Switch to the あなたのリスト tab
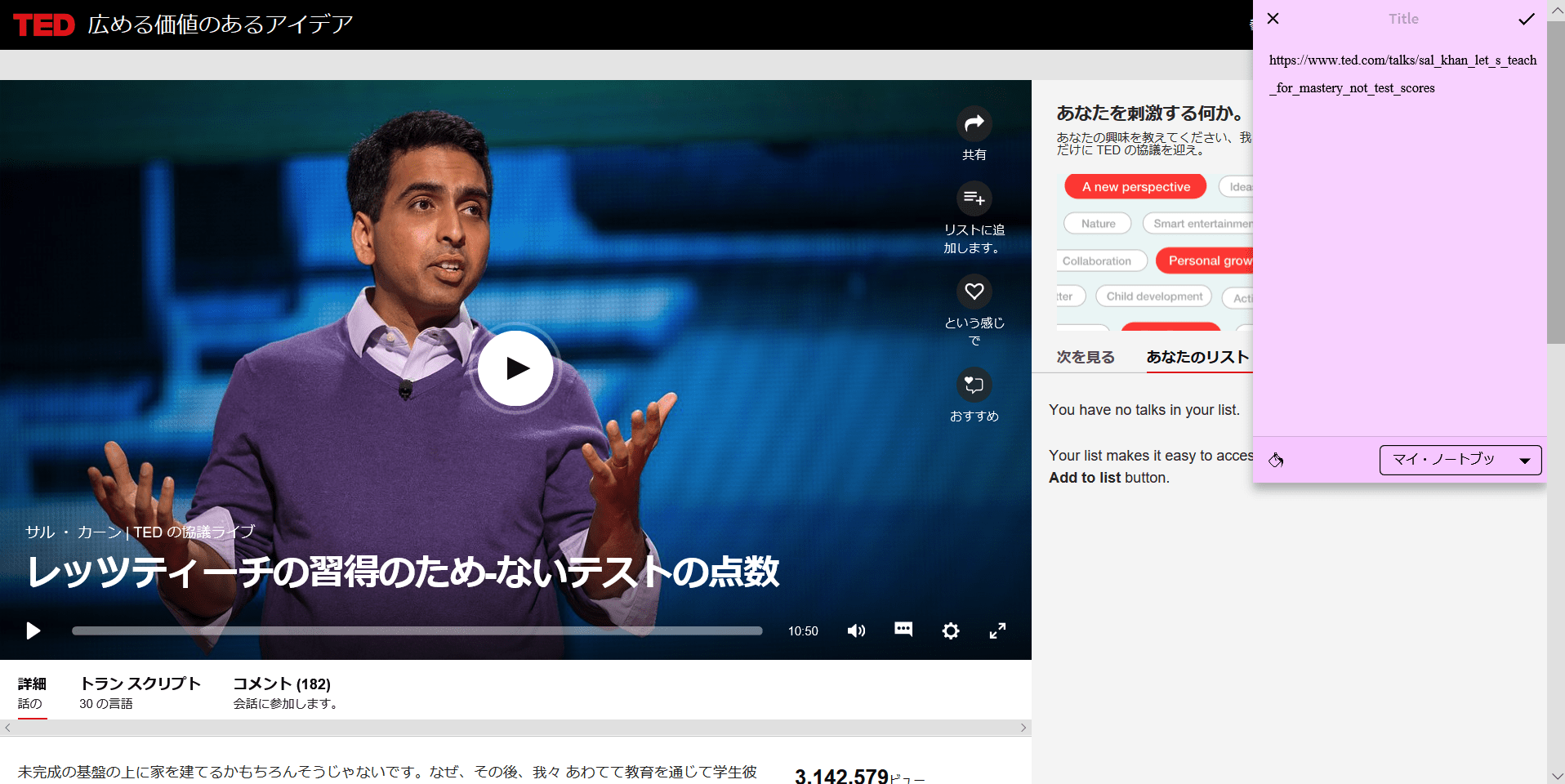The height and width of the screenshot is (784, 1565). click(x=1197, y=357)
